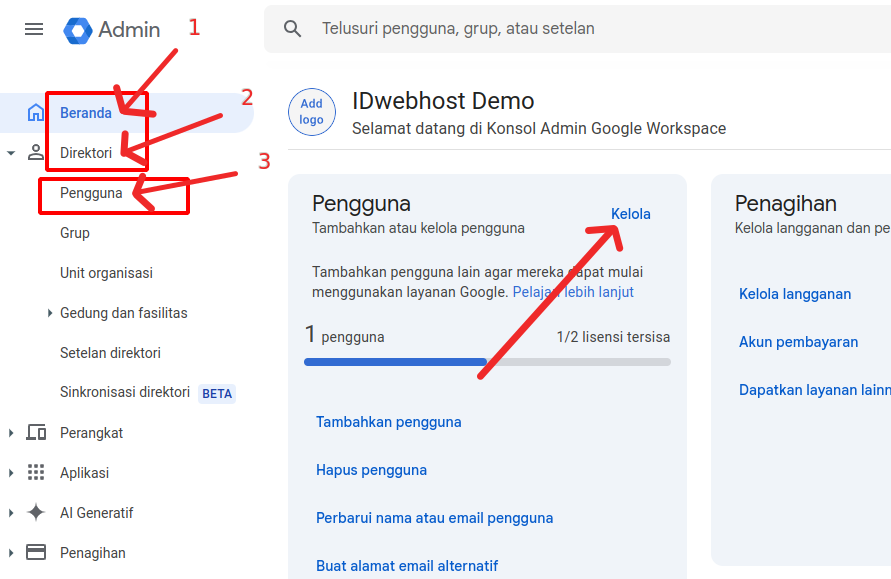This screenshot has height=579, width=891.
Task: Select Direktori in sidebar
Action: click(86, 153)
